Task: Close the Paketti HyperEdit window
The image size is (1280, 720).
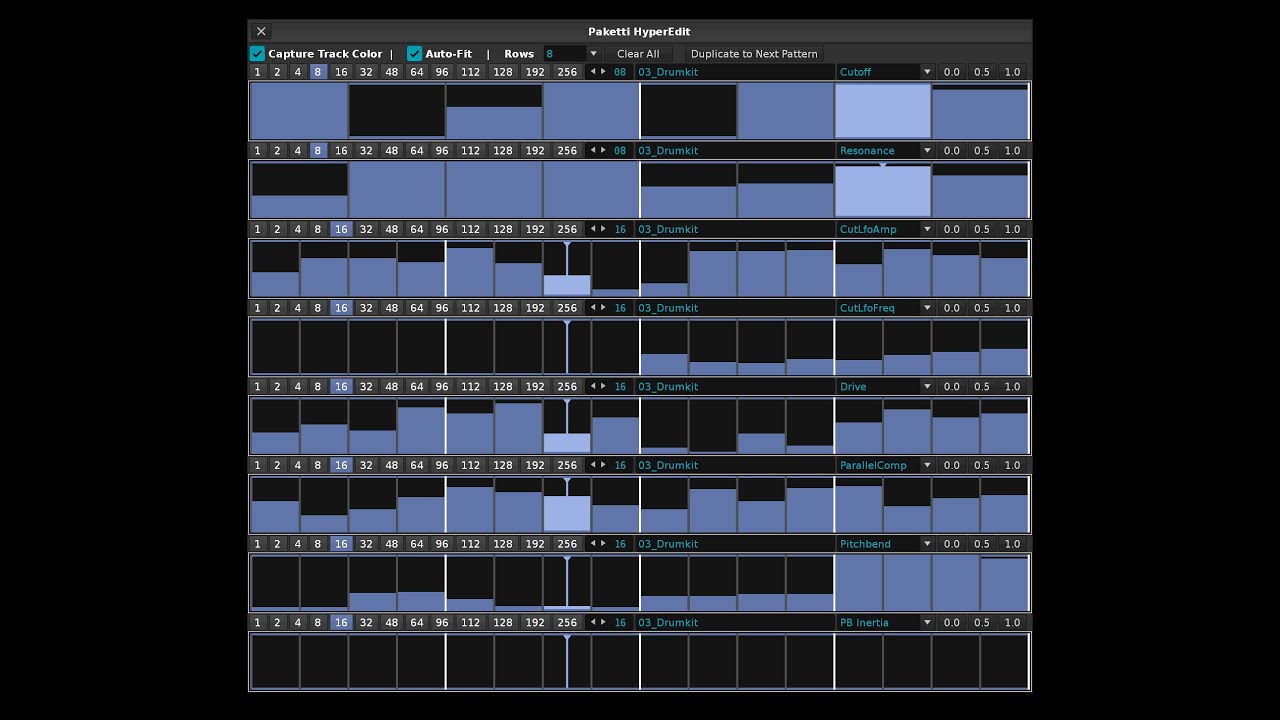Action: [261, 32]
